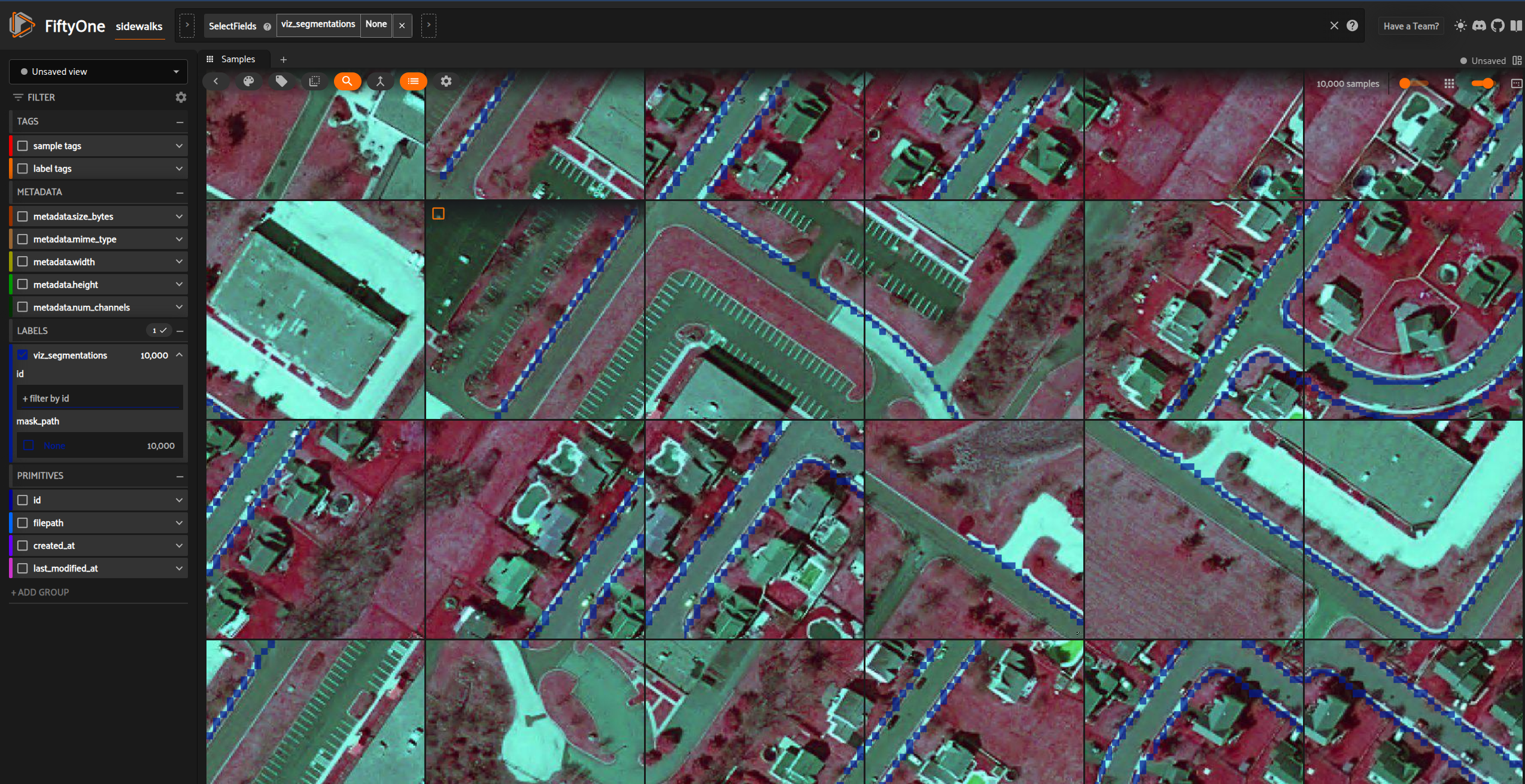Select the tag samples icon in toolbar
Image resolution: width=1525 pixels, height=784 pixels.
[x=282, y=81]
